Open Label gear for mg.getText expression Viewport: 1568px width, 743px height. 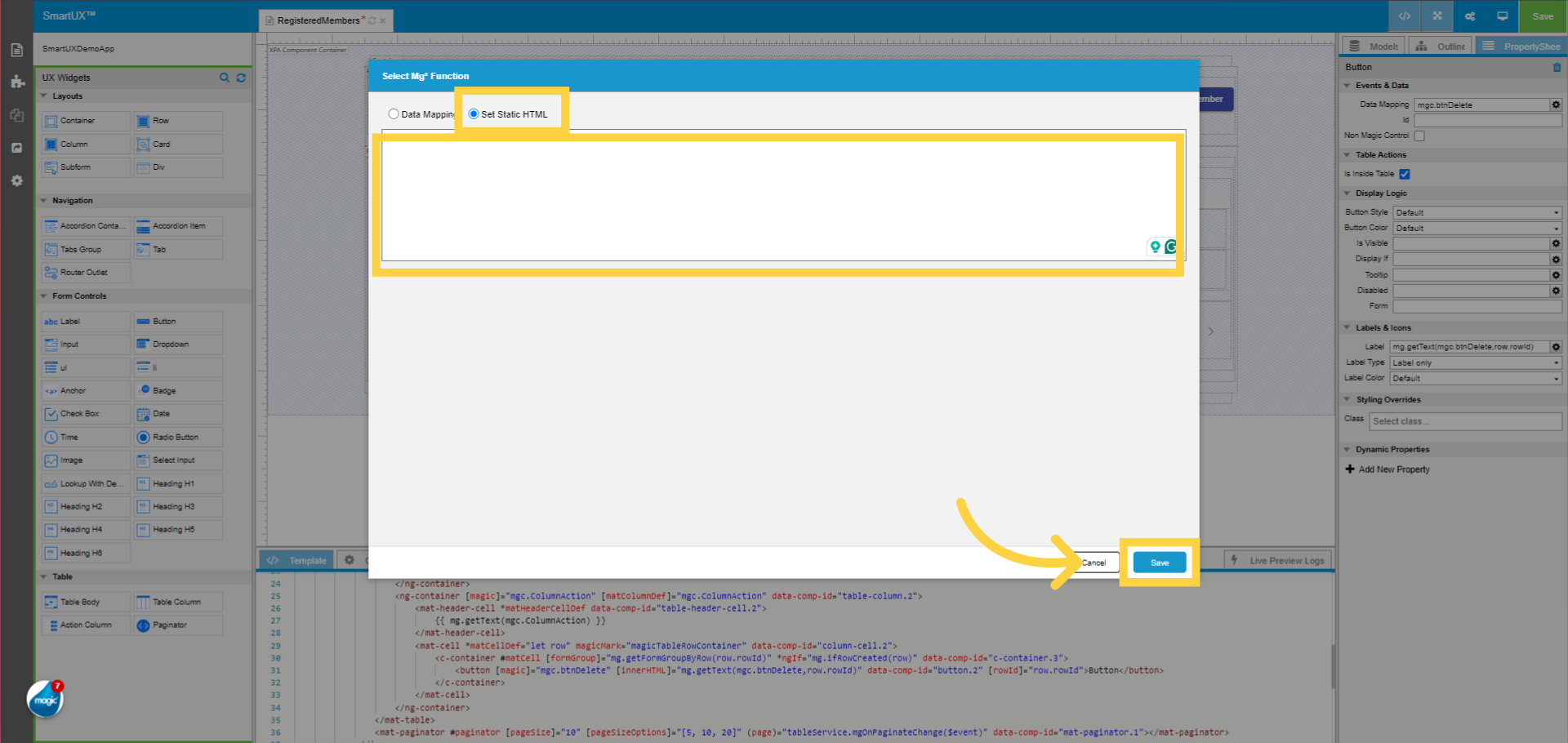tap(1556, 347)
